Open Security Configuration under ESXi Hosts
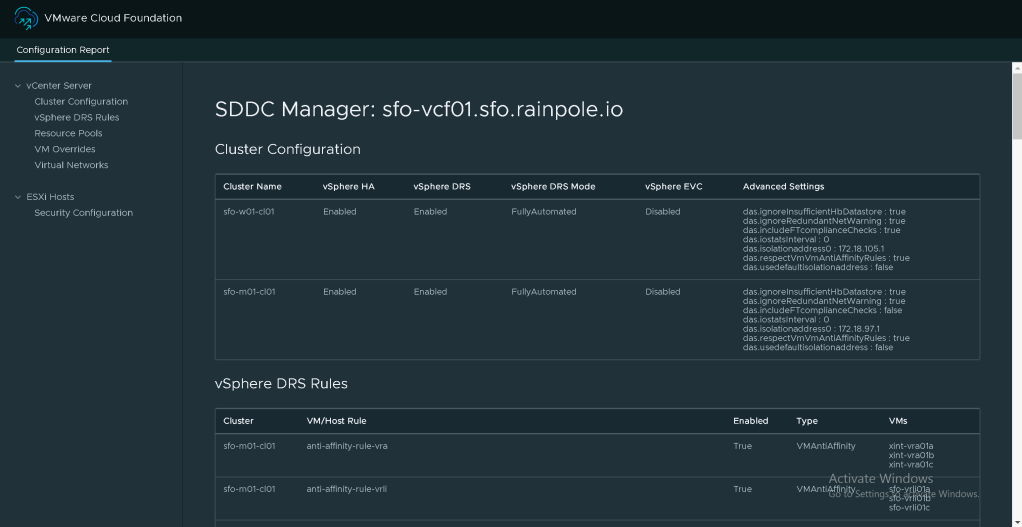 [x=83, y=213]
